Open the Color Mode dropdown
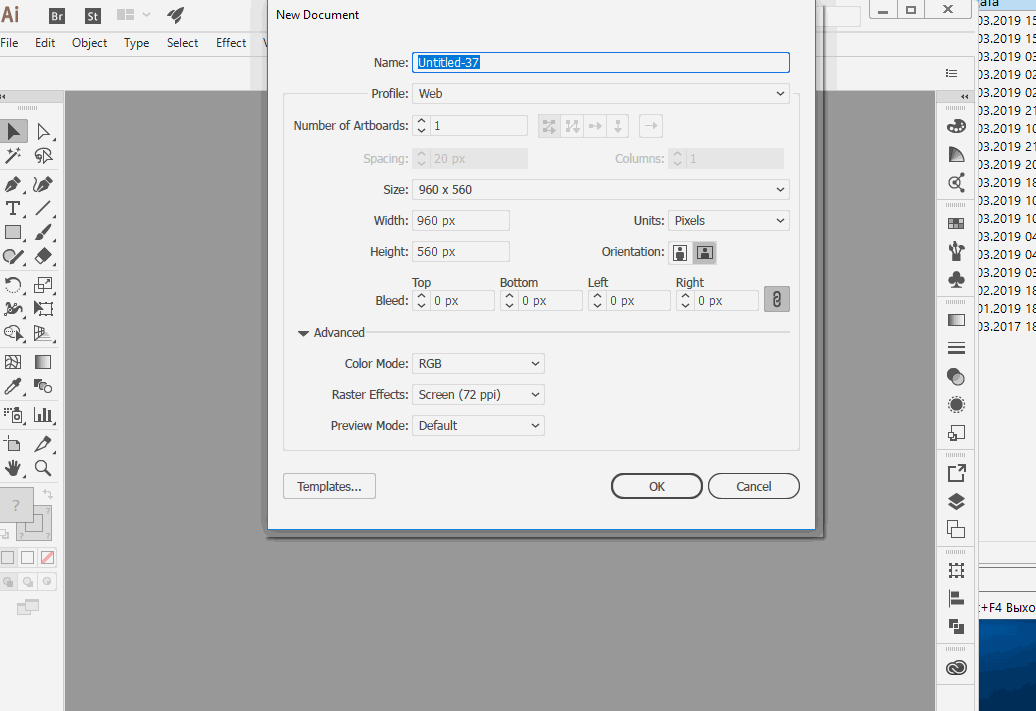This screenshot has height=711, width=1036. tap(478, 364)
